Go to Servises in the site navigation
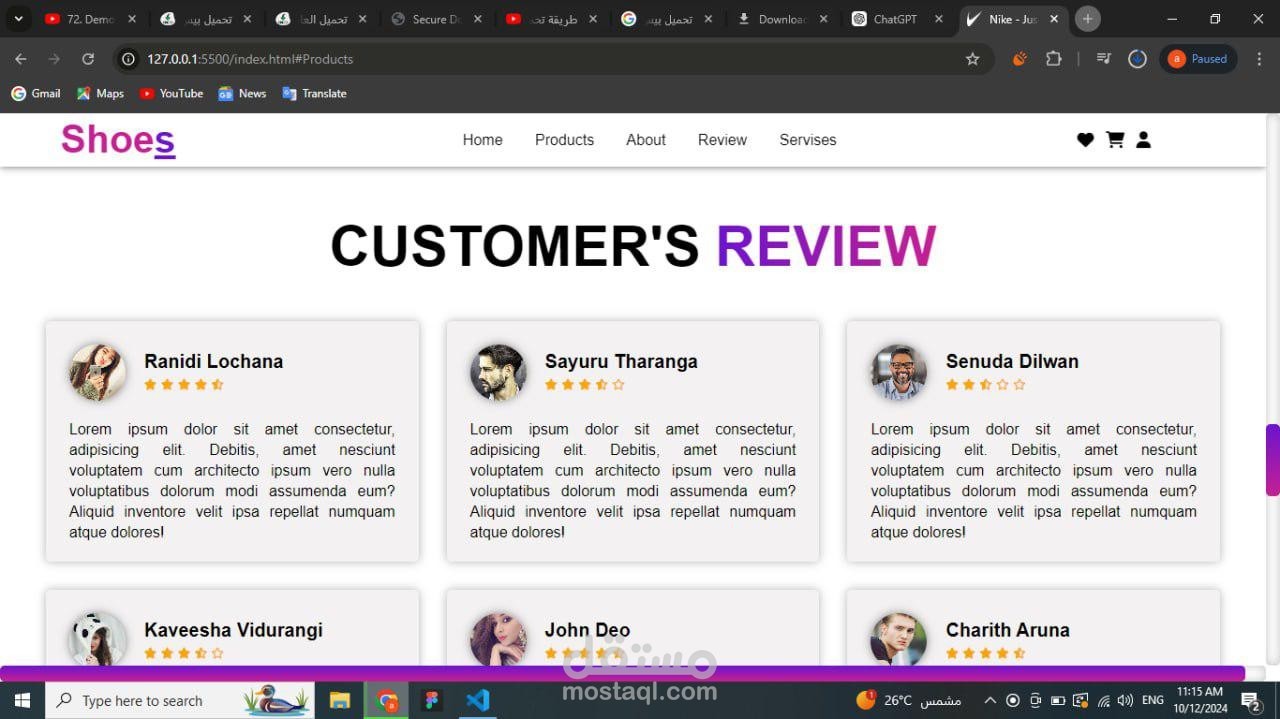Screen dimensions: 1280x719 (x=808, y=140)
